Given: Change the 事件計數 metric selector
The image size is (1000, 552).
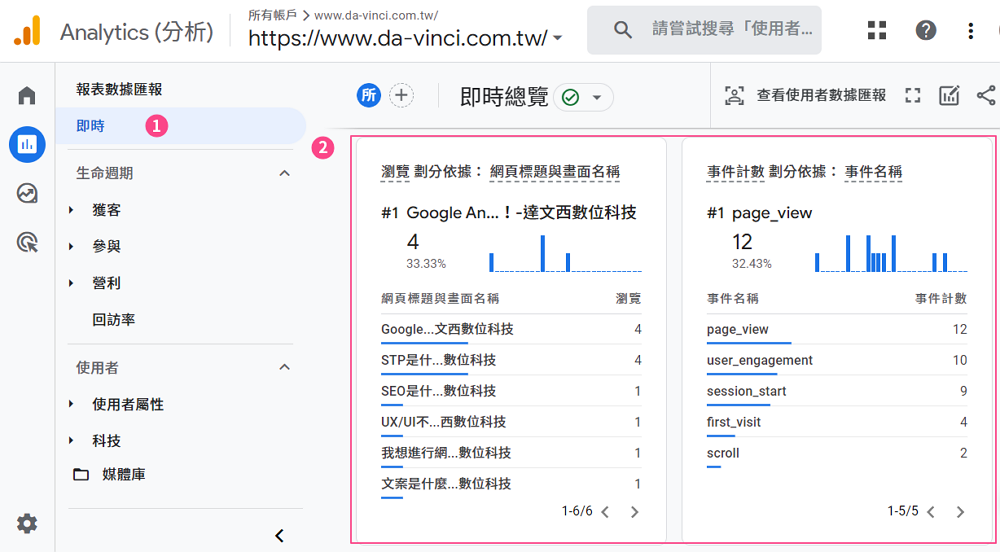Looking at the screenshot, I should click(735, 171).
